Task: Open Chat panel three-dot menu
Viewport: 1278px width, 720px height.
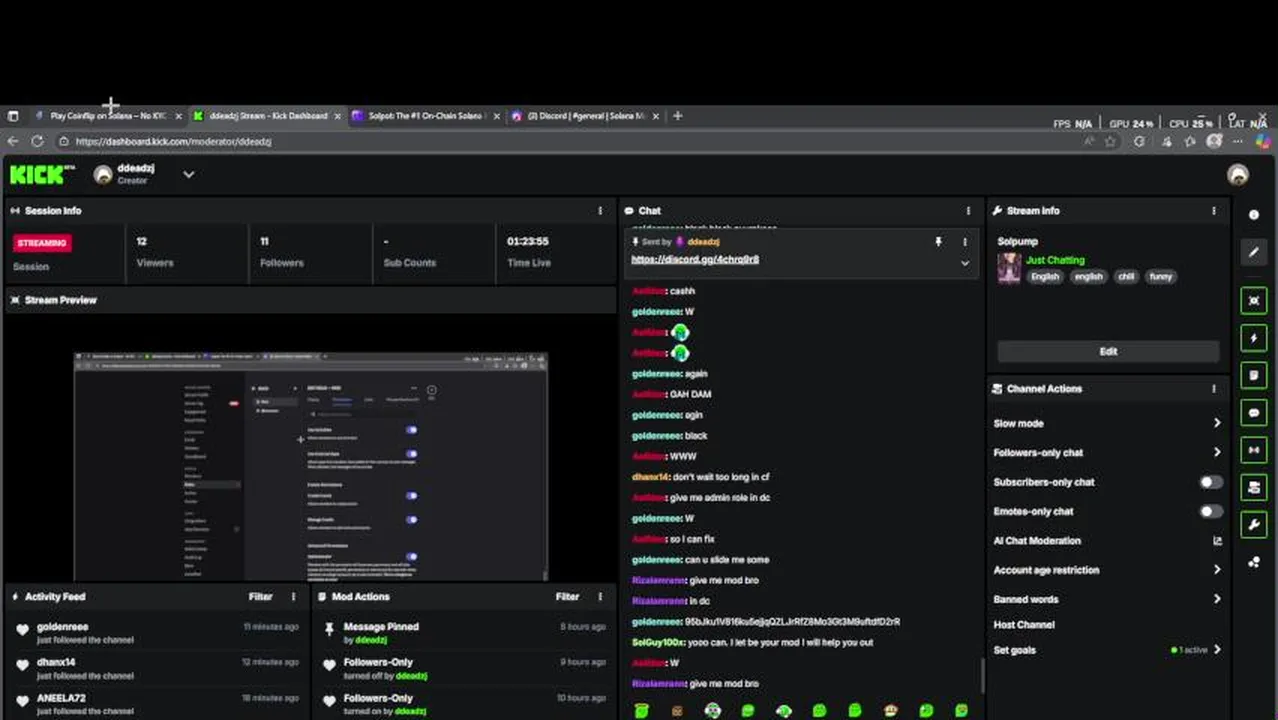Action: point(968,211)
